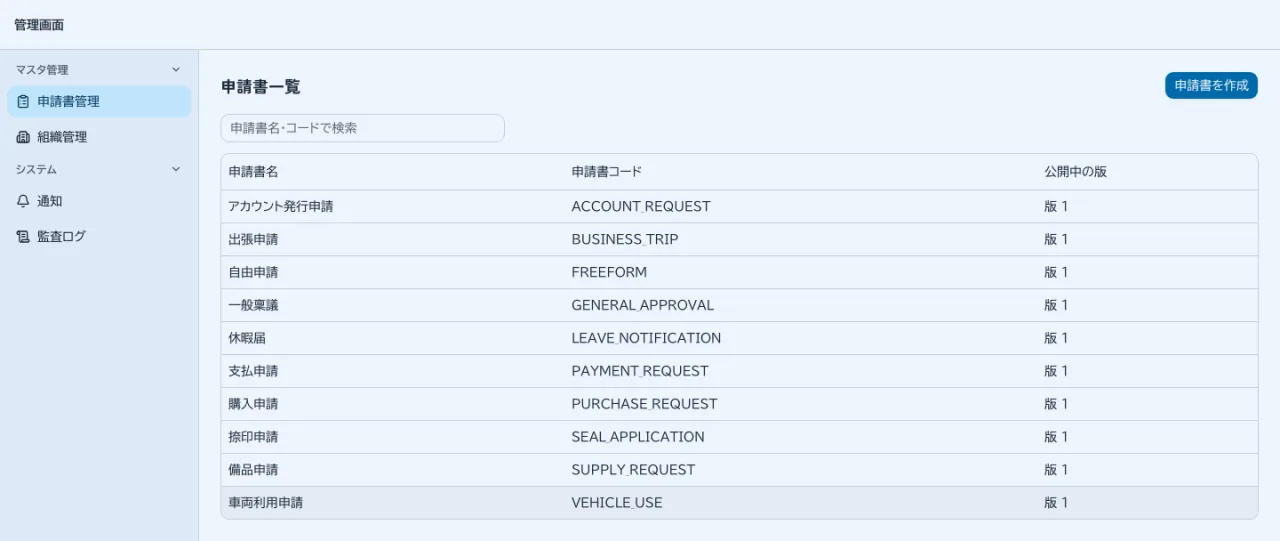Click the VEHICLE_USE code cell
This screenshot has width=1280, height=541.
click(x=617, y=503)
